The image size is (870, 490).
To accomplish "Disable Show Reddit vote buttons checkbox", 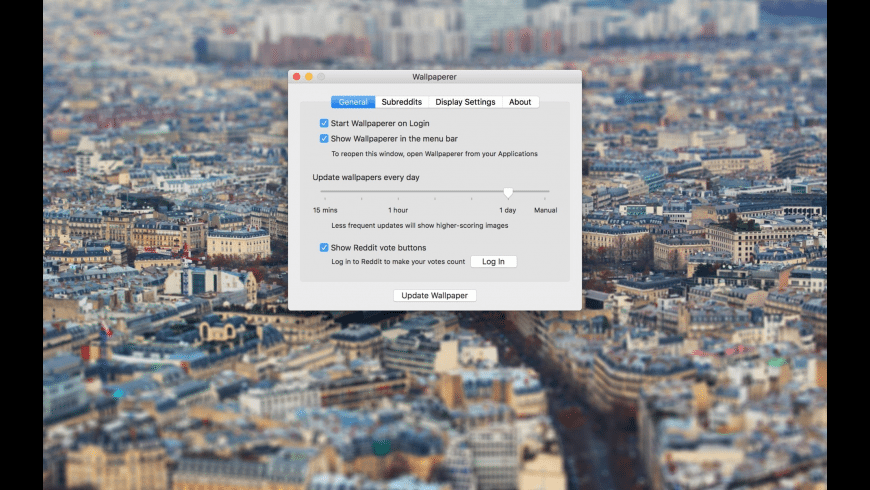I will pos(324,247).
